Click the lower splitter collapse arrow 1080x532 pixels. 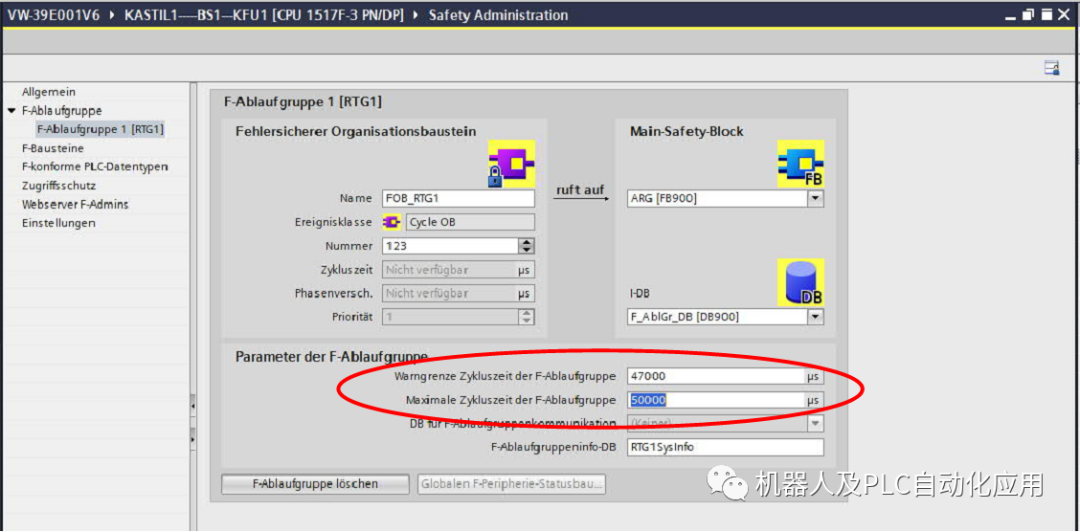tap(193, 438)
